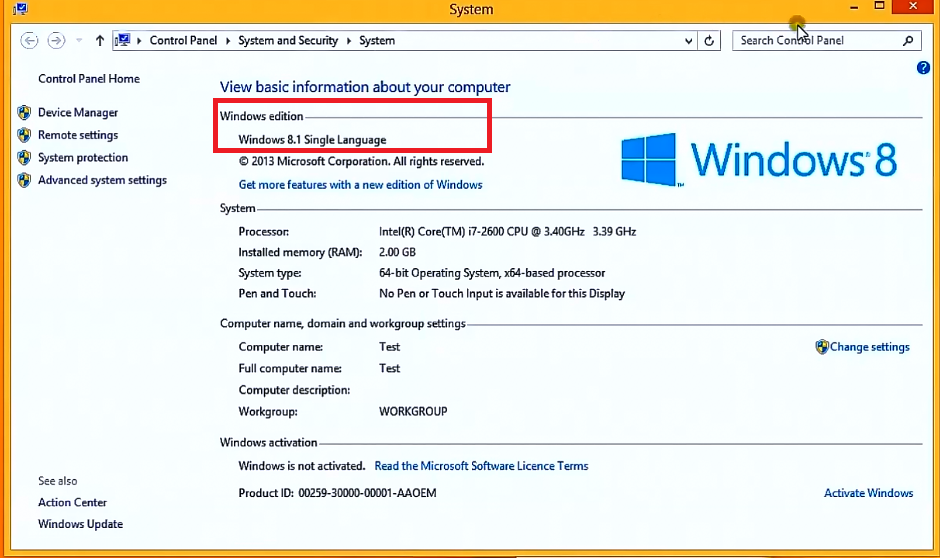The height and width of the screenshot is (558, 940).
Task: Click the computer icon in address bar
Action: coord(123,40)
